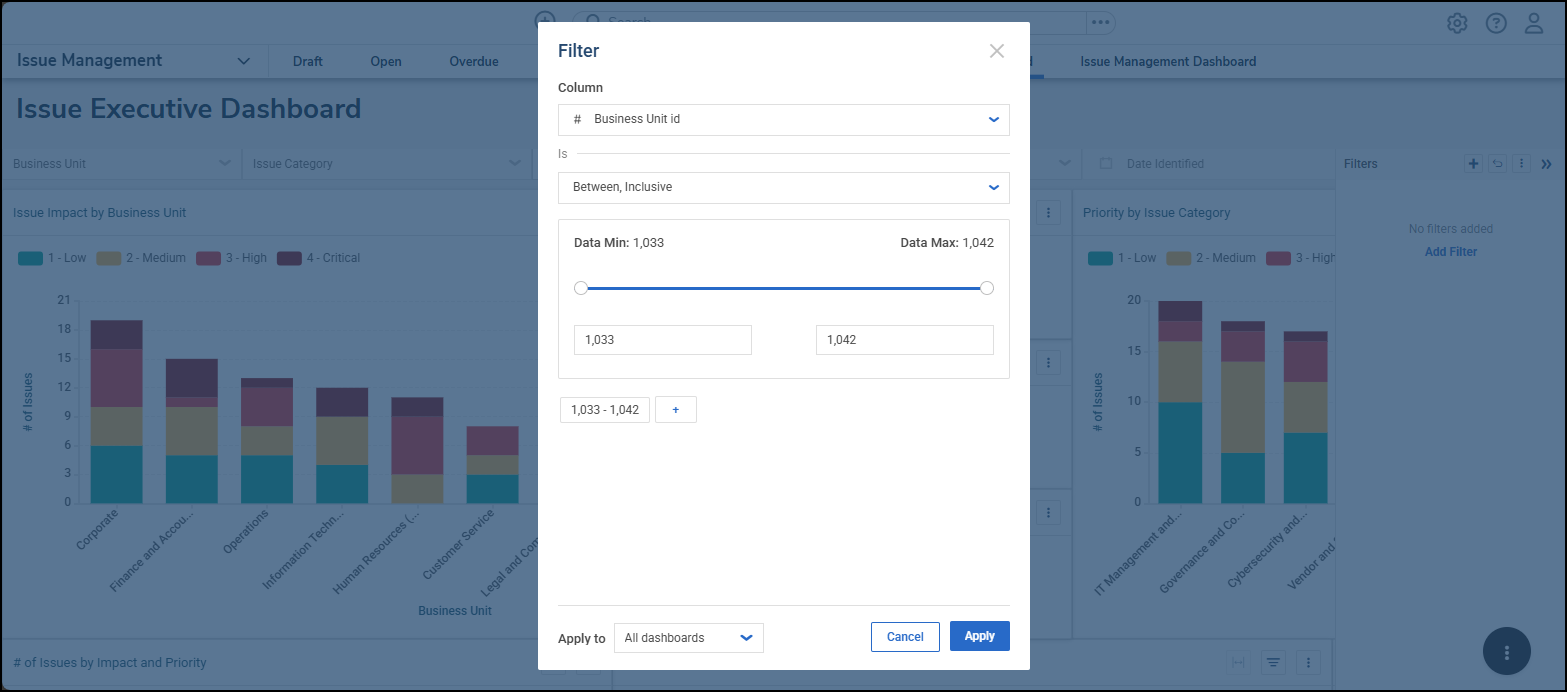Click the search bar ellipsis options icon

tap(1100, 22)
